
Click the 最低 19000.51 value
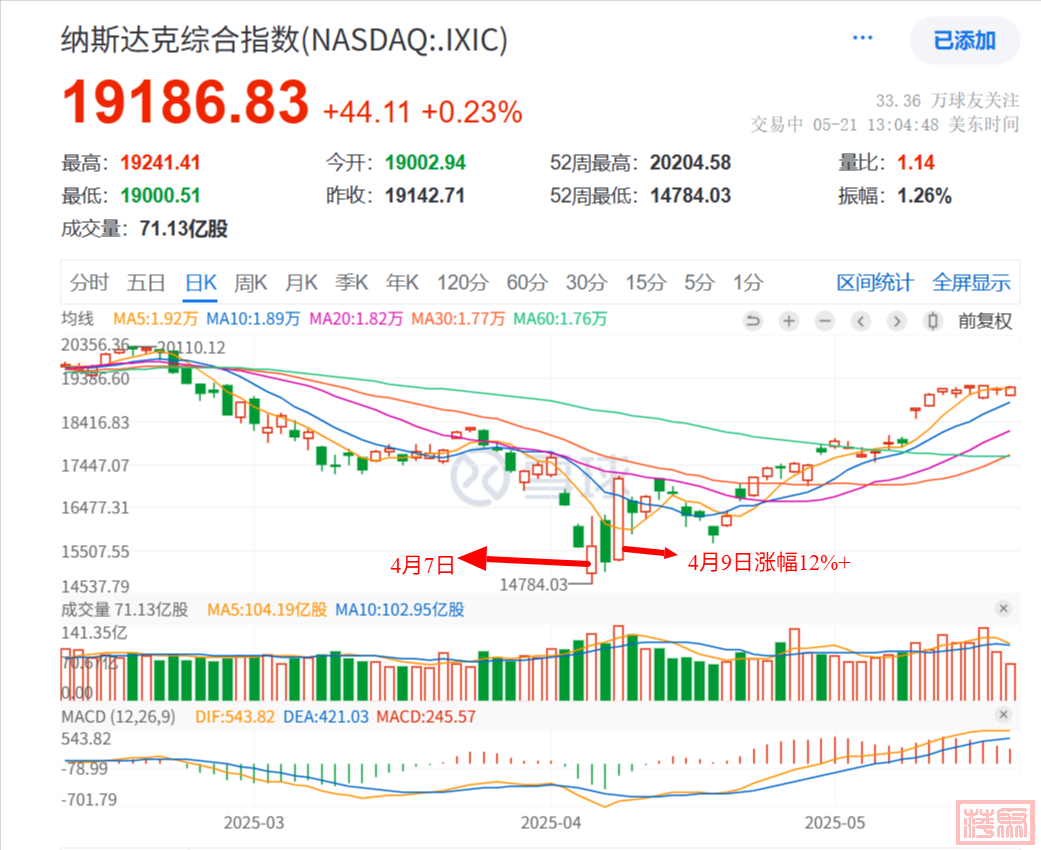[160, 196]
